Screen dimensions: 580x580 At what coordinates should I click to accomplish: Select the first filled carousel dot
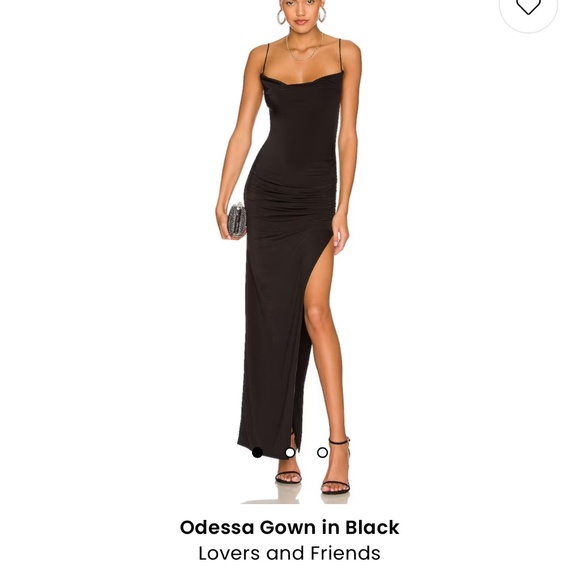(x=257, y=452)
